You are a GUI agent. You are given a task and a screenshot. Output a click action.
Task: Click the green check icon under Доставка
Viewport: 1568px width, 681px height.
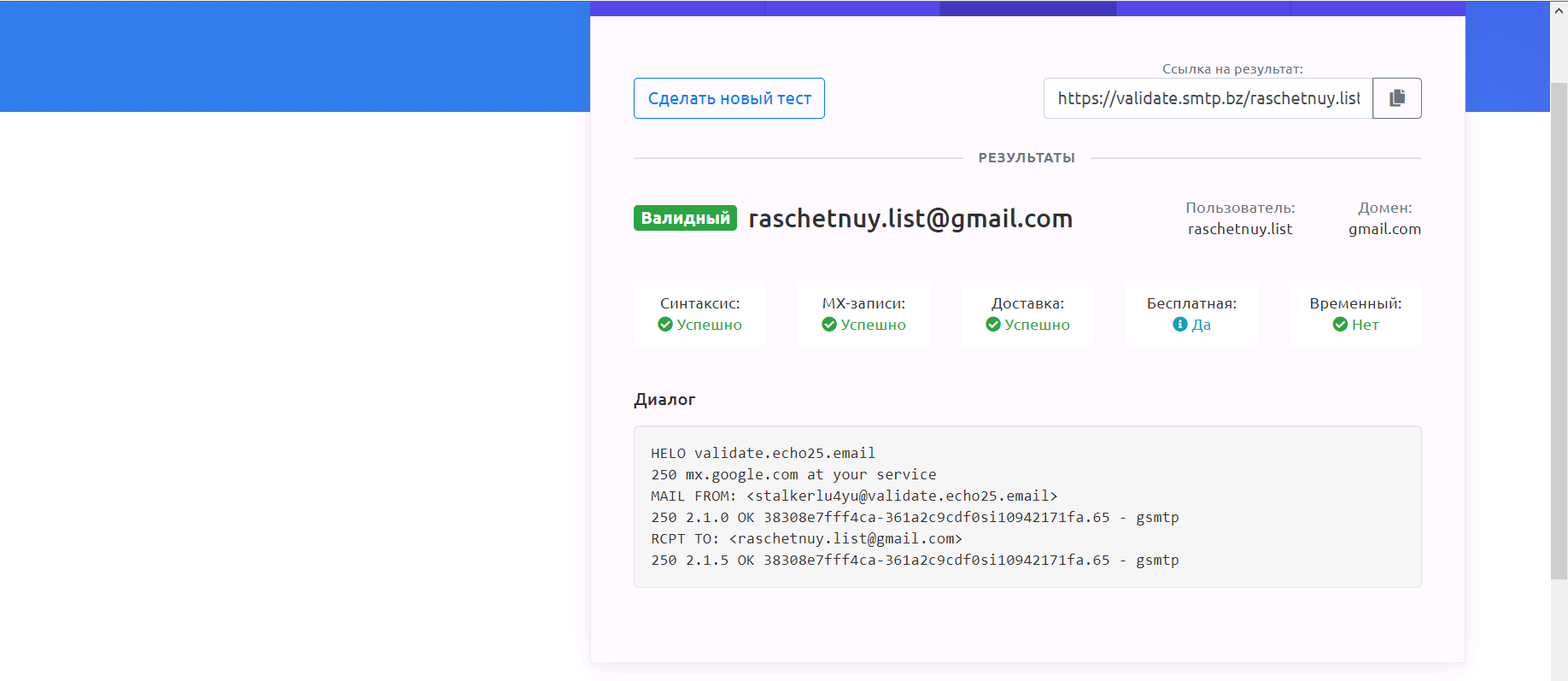pyautogui.click(x=993, y=325)
